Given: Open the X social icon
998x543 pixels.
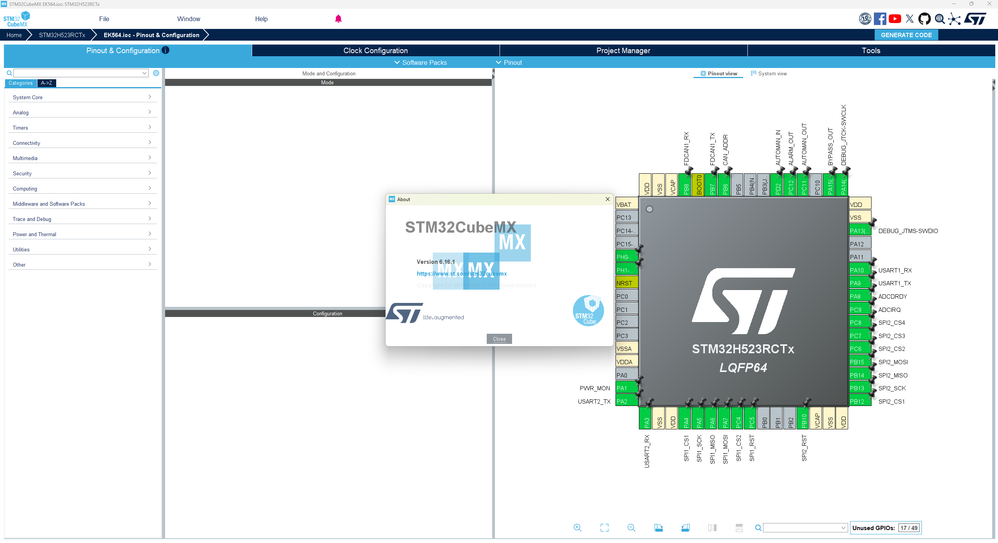Looking at the screenshot, I should 910,19.
